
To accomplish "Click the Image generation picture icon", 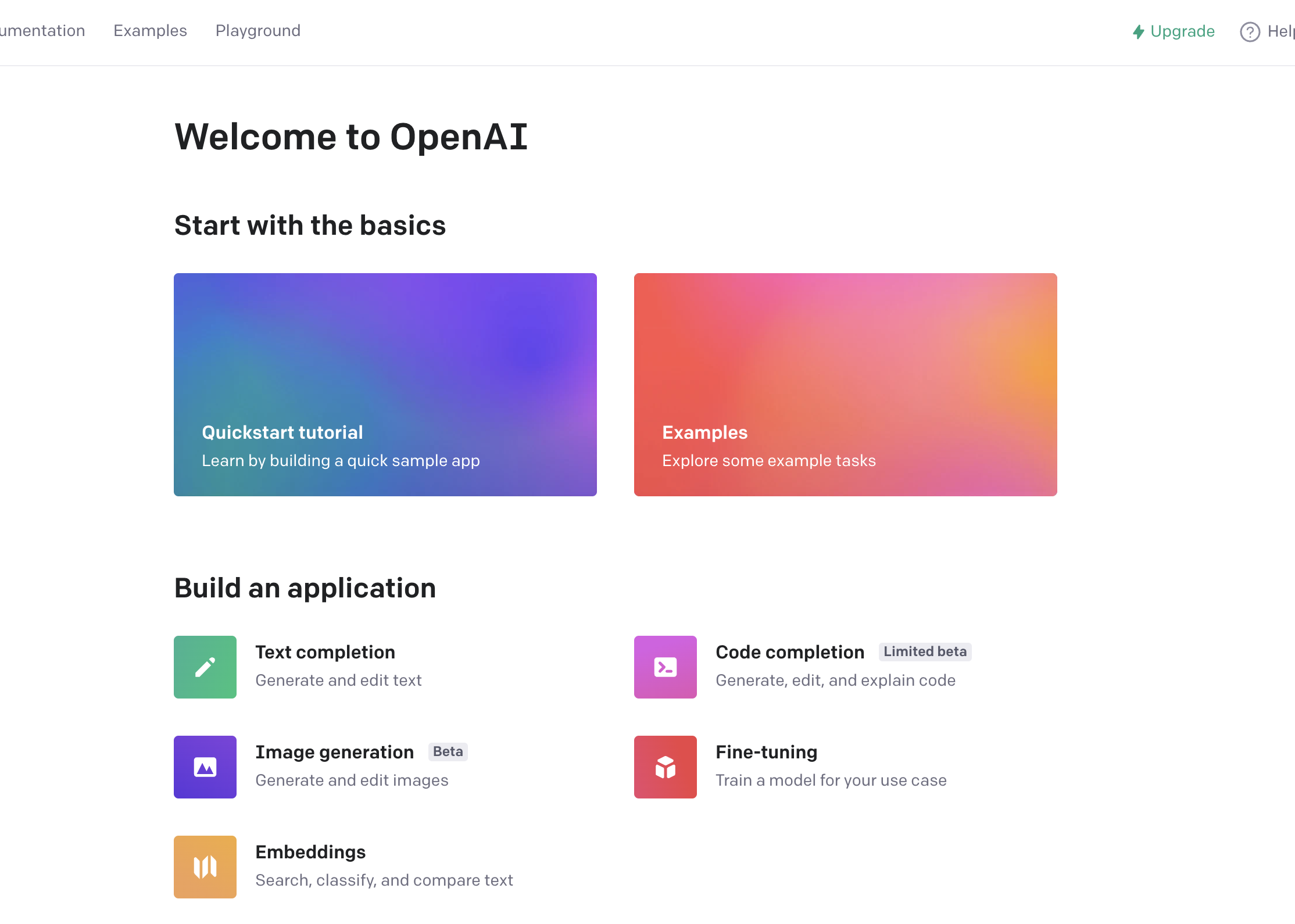I will pyautogui.click(x=205, y=767).
